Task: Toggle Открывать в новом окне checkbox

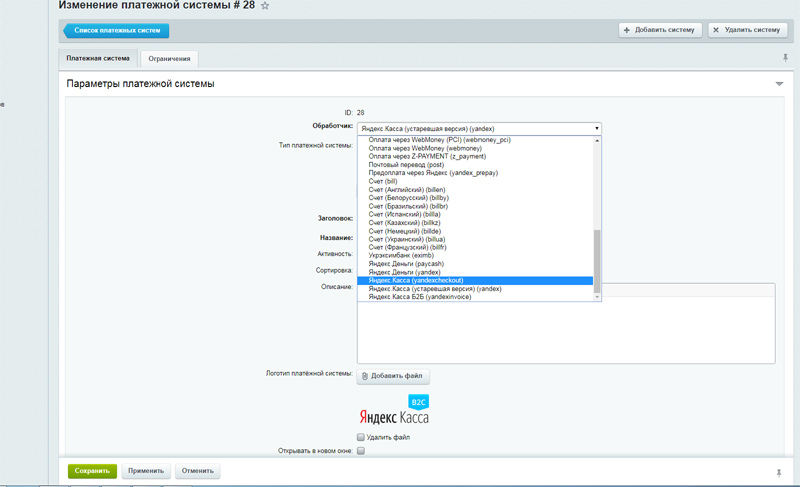Action: 361,451
